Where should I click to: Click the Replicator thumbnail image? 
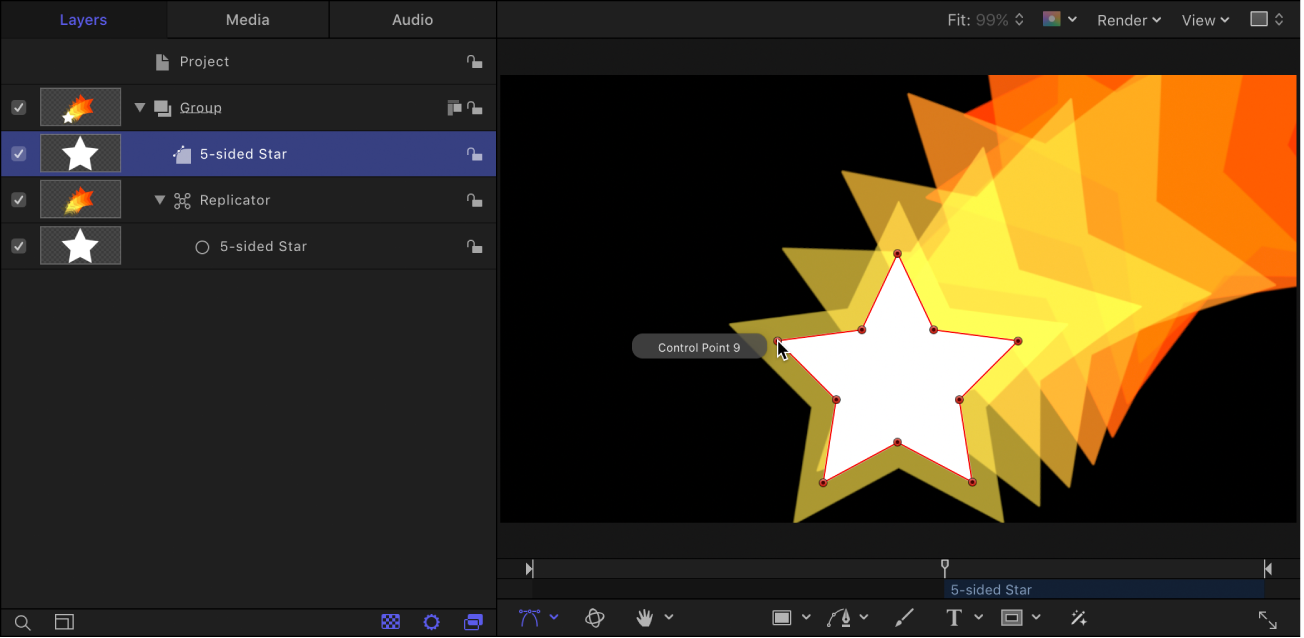80,199
